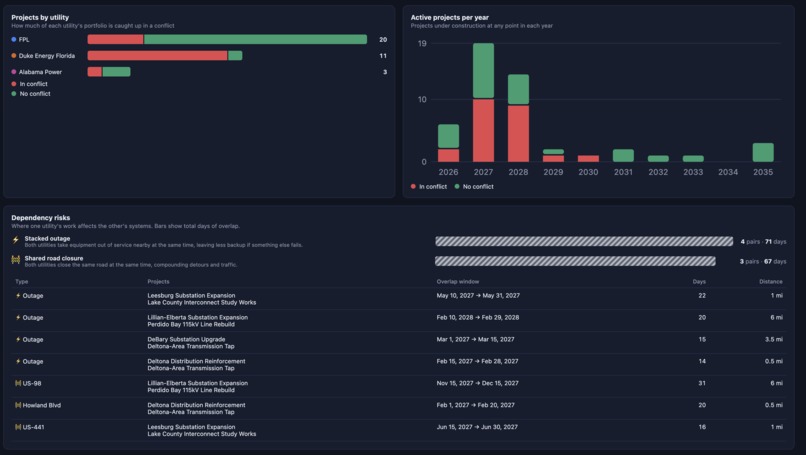This screenshot has width=806, height=455.
Task: Click the 3.5 mi distance value
Action: click(x=775, y=339)
